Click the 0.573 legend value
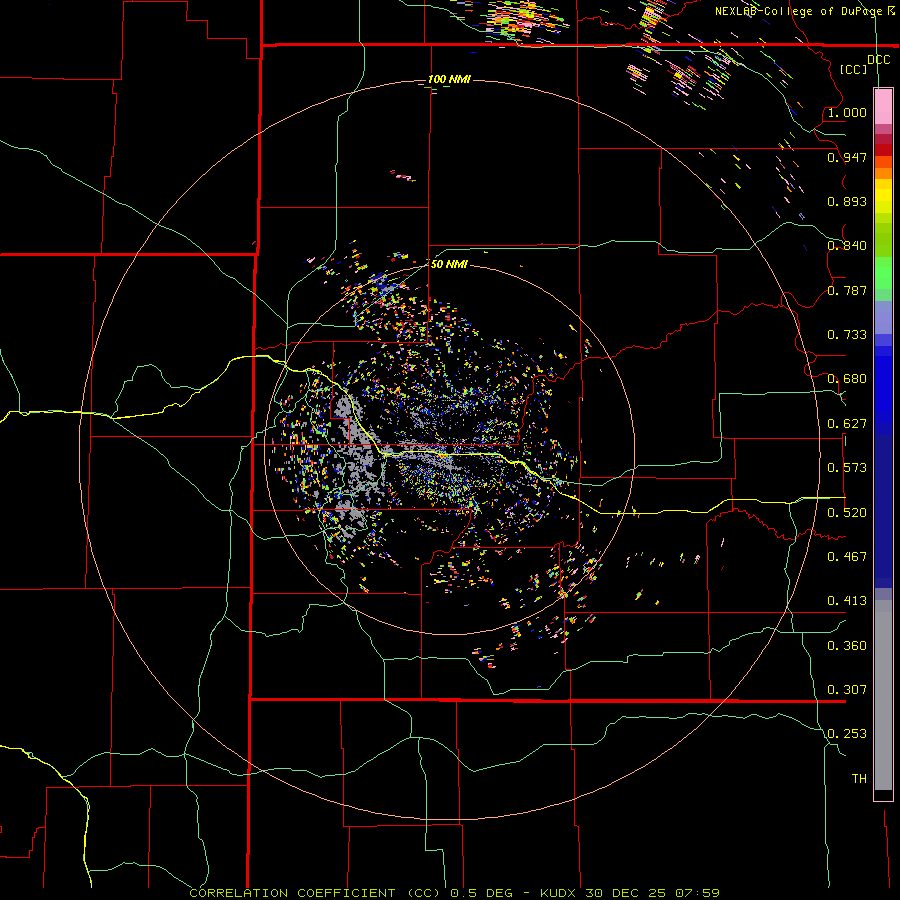Image resolution: width=900 pixels, height=900 pixels. [x=847, y=468]
